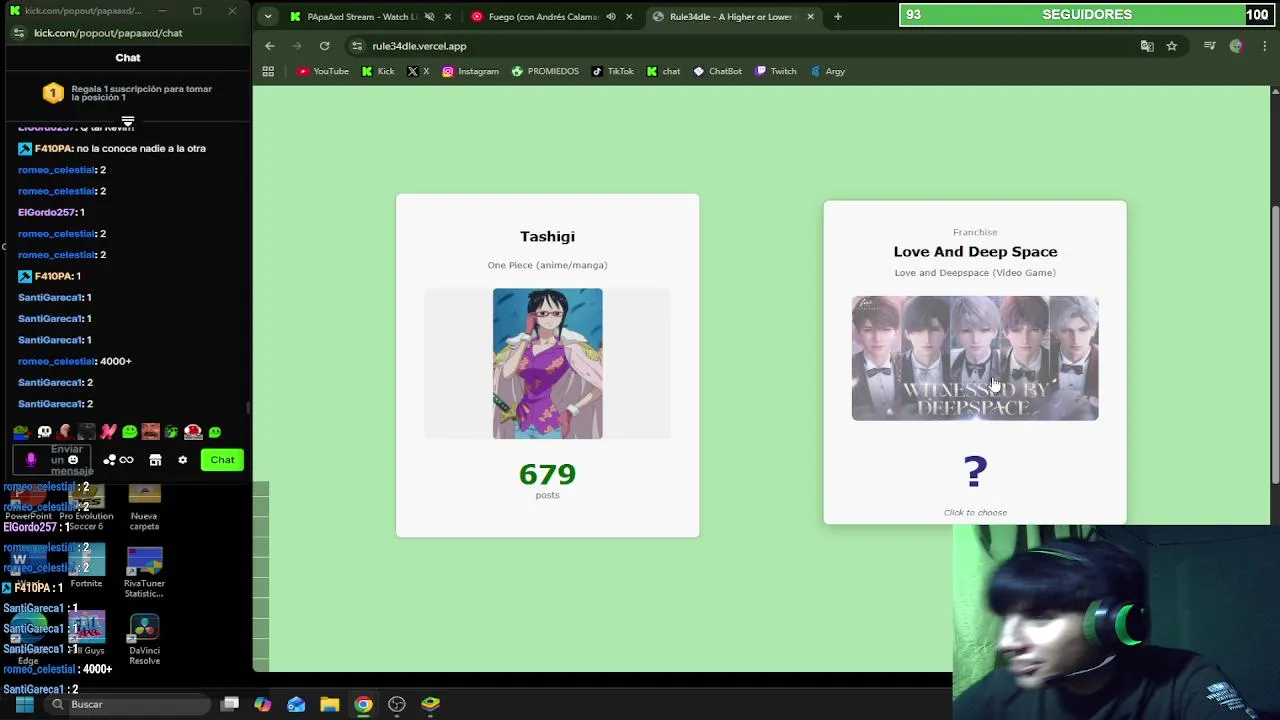This screenshot has height=720, width=1280.
Task: Open OBS Studio on taskbar
Action: pos(397,704)
